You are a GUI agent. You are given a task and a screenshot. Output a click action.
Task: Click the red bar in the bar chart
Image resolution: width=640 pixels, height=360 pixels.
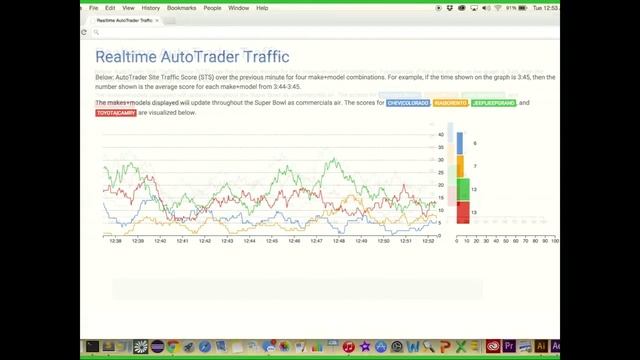[463, 212]
